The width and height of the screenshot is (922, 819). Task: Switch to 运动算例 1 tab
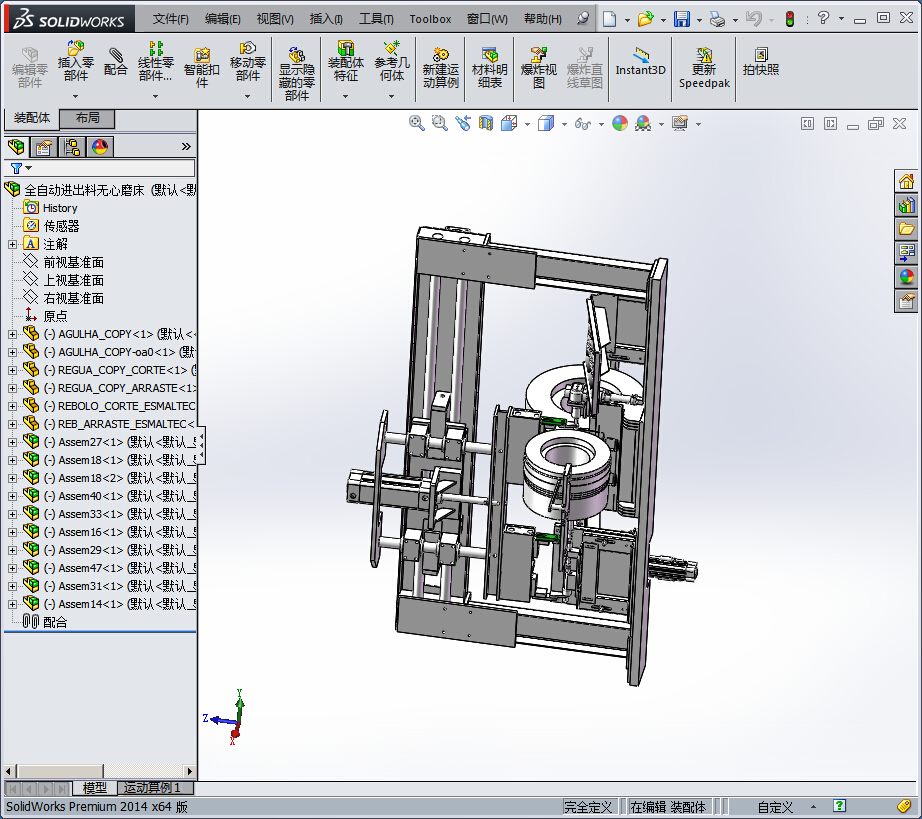[154, 788]
